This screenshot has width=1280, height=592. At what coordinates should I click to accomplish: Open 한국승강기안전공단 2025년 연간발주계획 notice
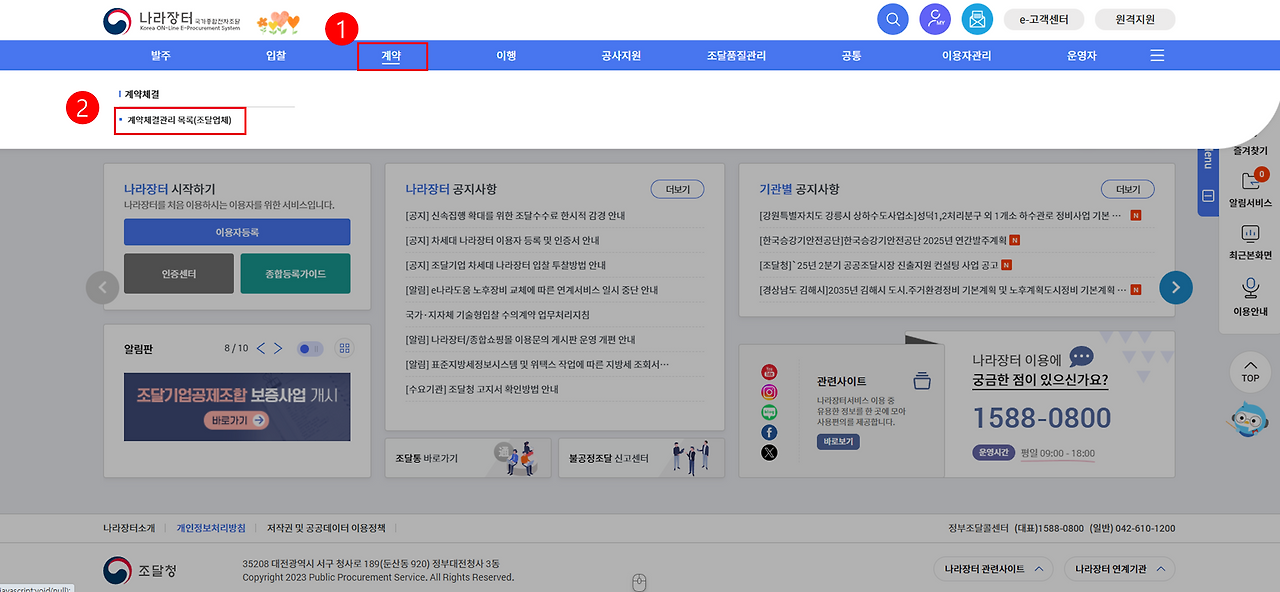pyautogui.click(x=883, y=240)
